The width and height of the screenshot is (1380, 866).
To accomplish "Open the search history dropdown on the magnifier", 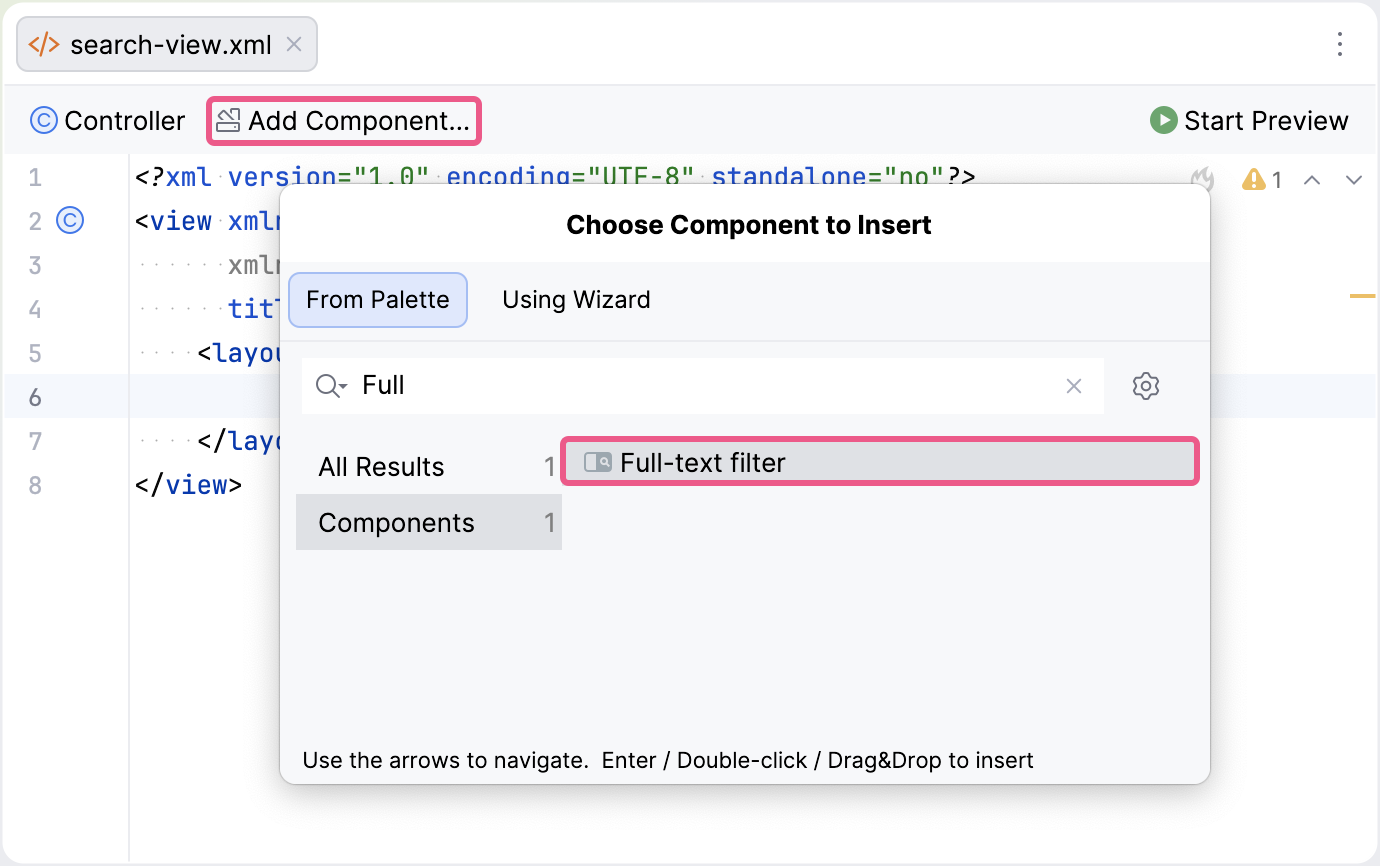I will 329,385.
